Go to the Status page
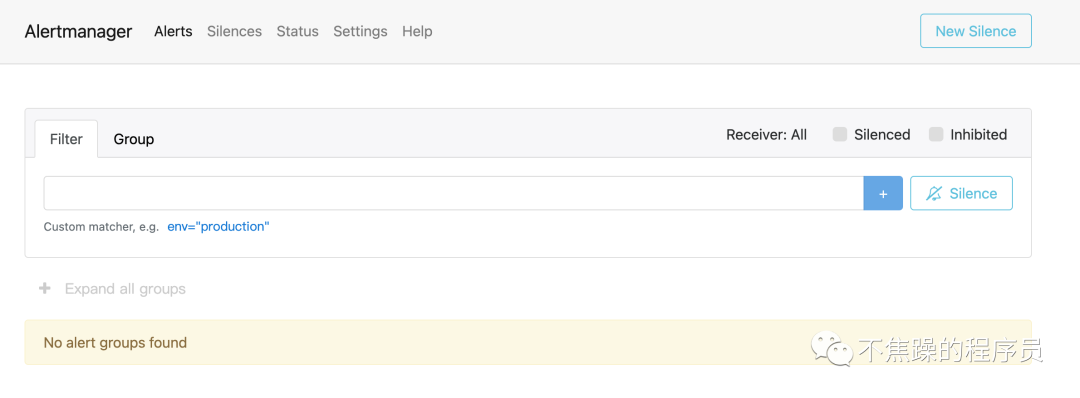 click(298, 31)
